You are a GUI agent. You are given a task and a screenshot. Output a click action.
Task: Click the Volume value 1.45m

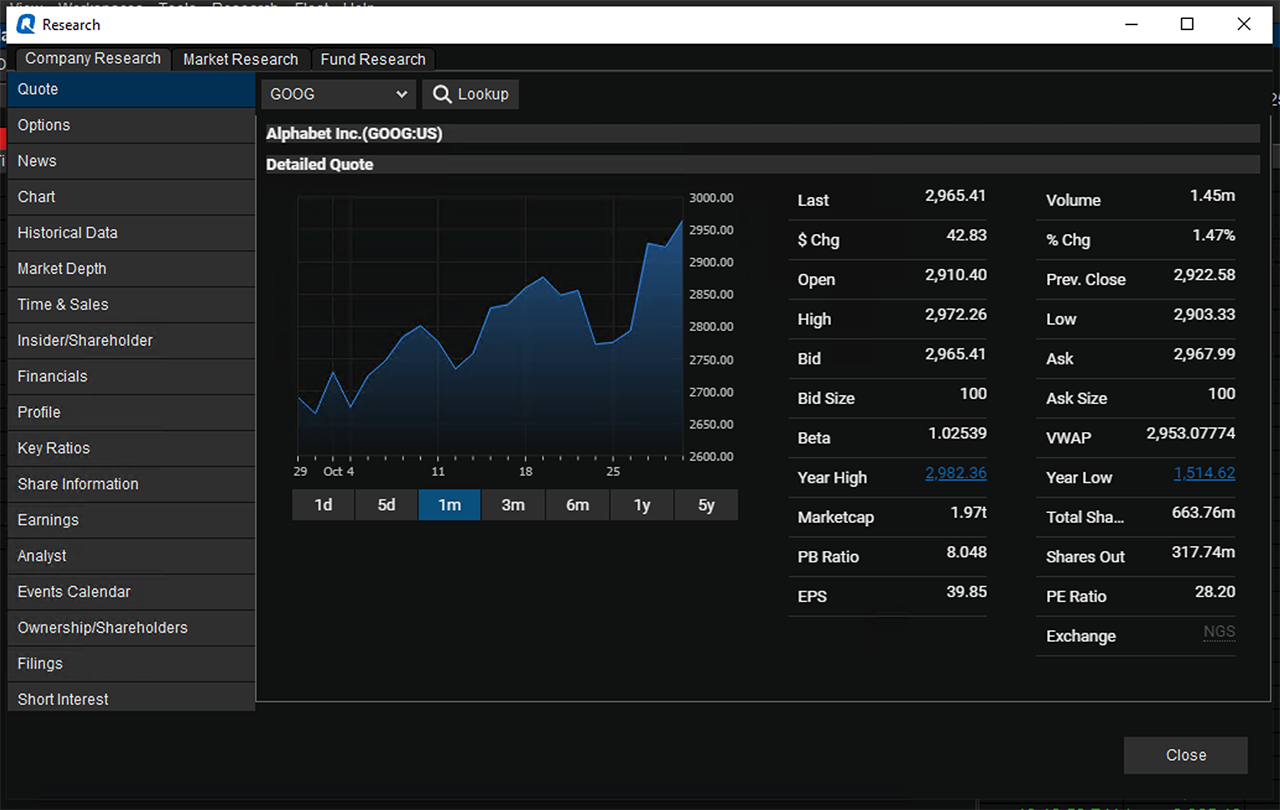pyautogui.click(x=1213, y=196)
